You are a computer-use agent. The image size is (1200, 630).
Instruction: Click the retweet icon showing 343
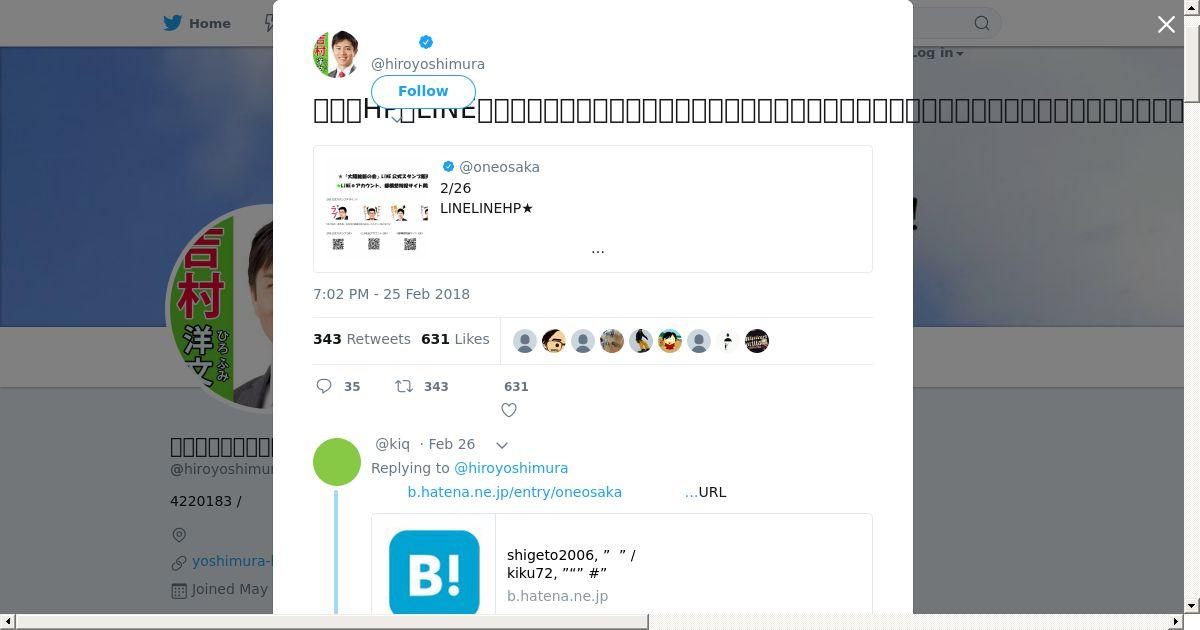[x=404, y=386]
